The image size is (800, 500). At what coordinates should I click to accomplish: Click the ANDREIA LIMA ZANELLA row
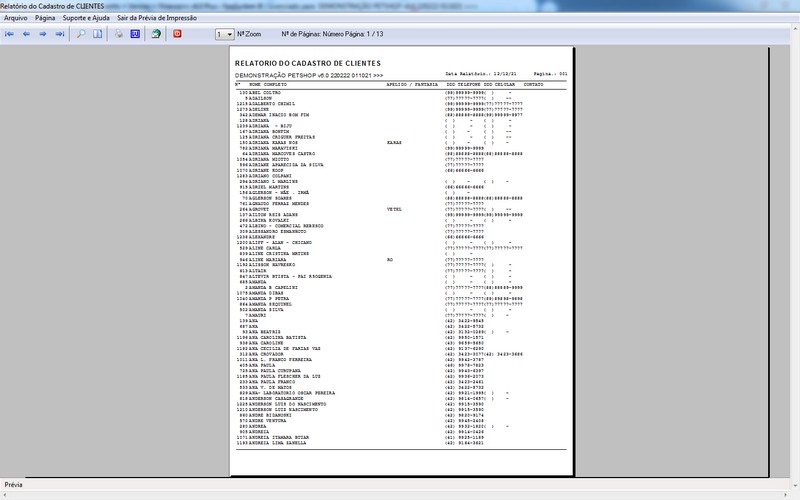(x=401, y=443)
